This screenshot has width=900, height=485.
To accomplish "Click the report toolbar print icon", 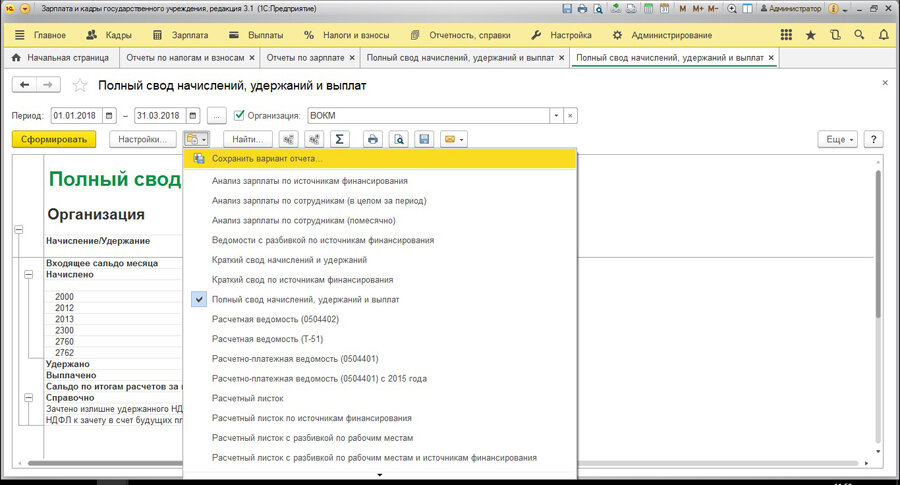I will pyautogui.click(x=373, y=139).
